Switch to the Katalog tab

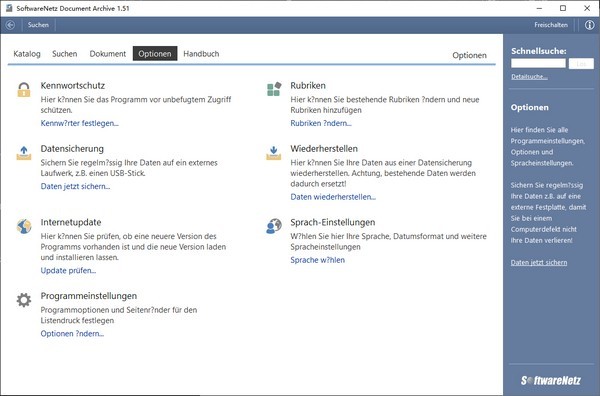point(27,54)
